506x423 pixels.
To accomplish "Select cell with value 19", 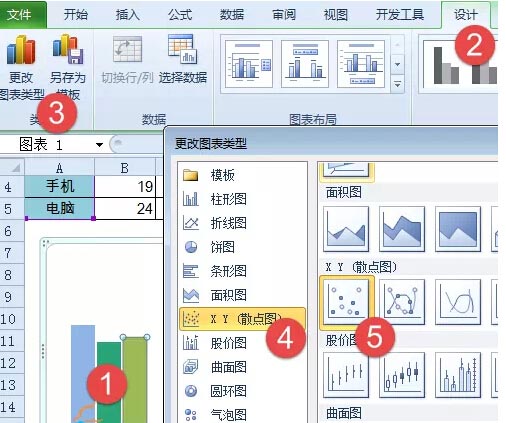I will tap(125, 186).
